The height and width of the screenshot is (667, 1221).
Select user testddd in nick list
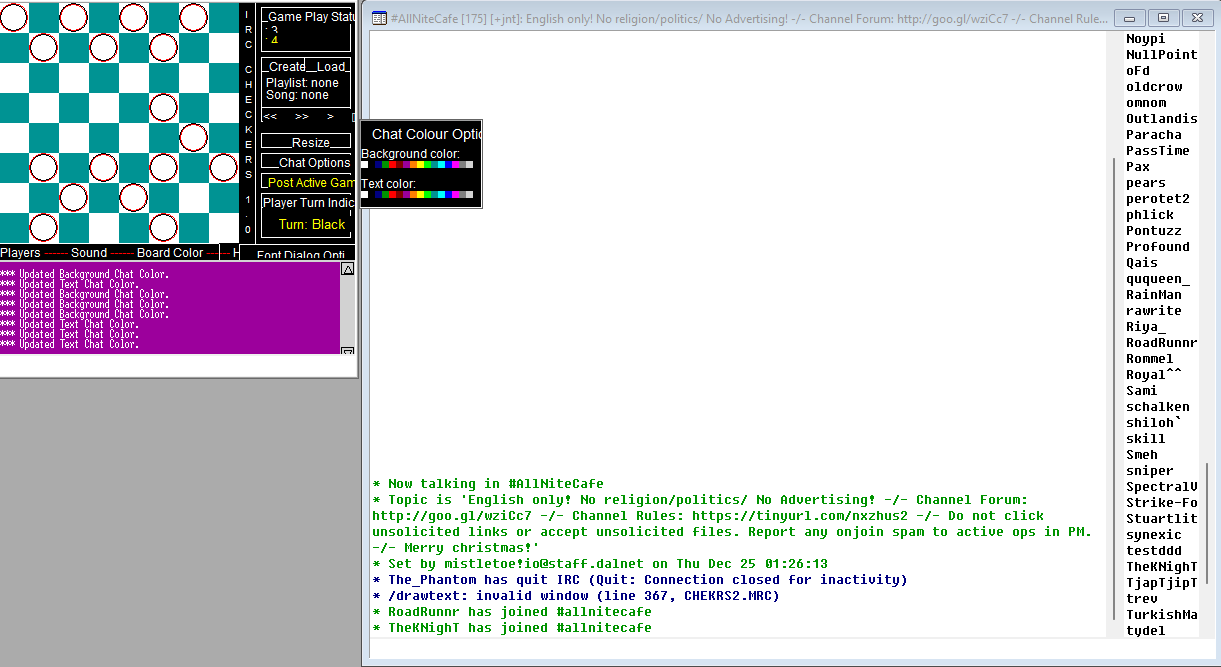pyautogui.click(x=1154, y=551)
